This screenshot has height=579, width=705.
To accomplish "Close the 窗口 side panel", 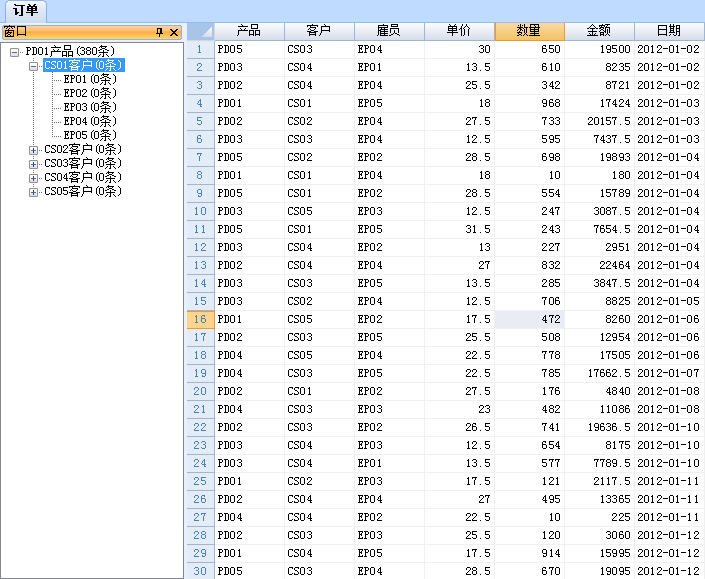I will (x=174, y=32).
